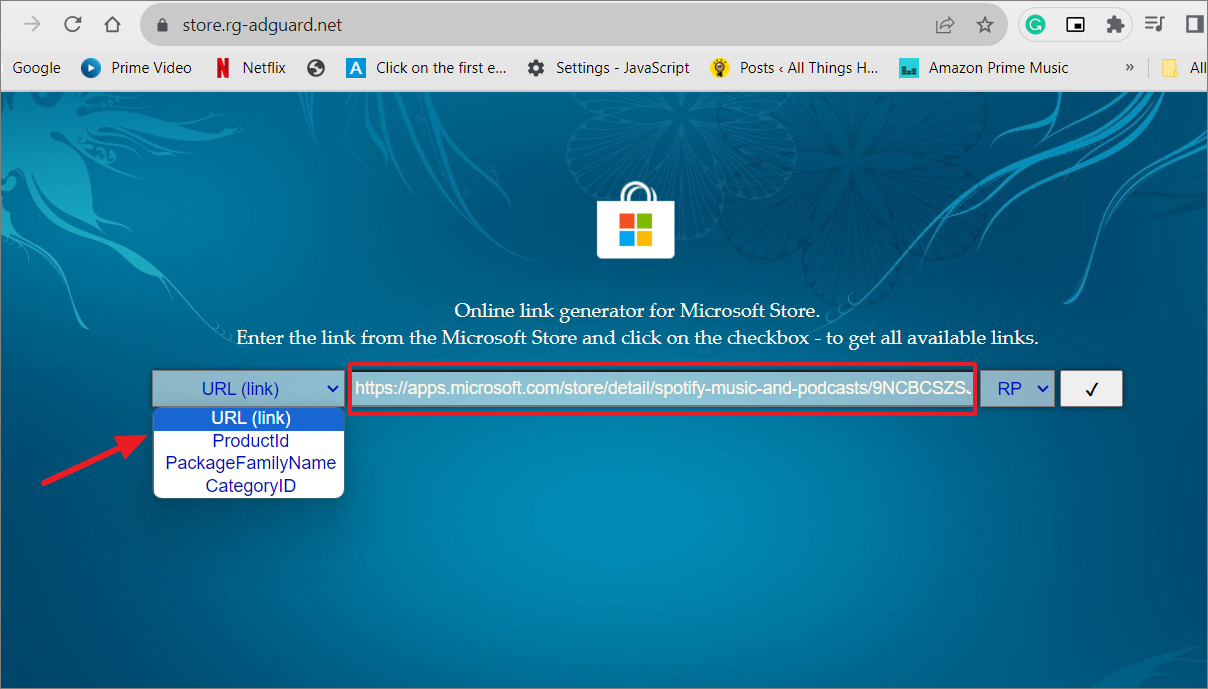Screen dimensions: 1208x689
Task: Open the bookmarks folder icon
Action: pos(1169,68)
